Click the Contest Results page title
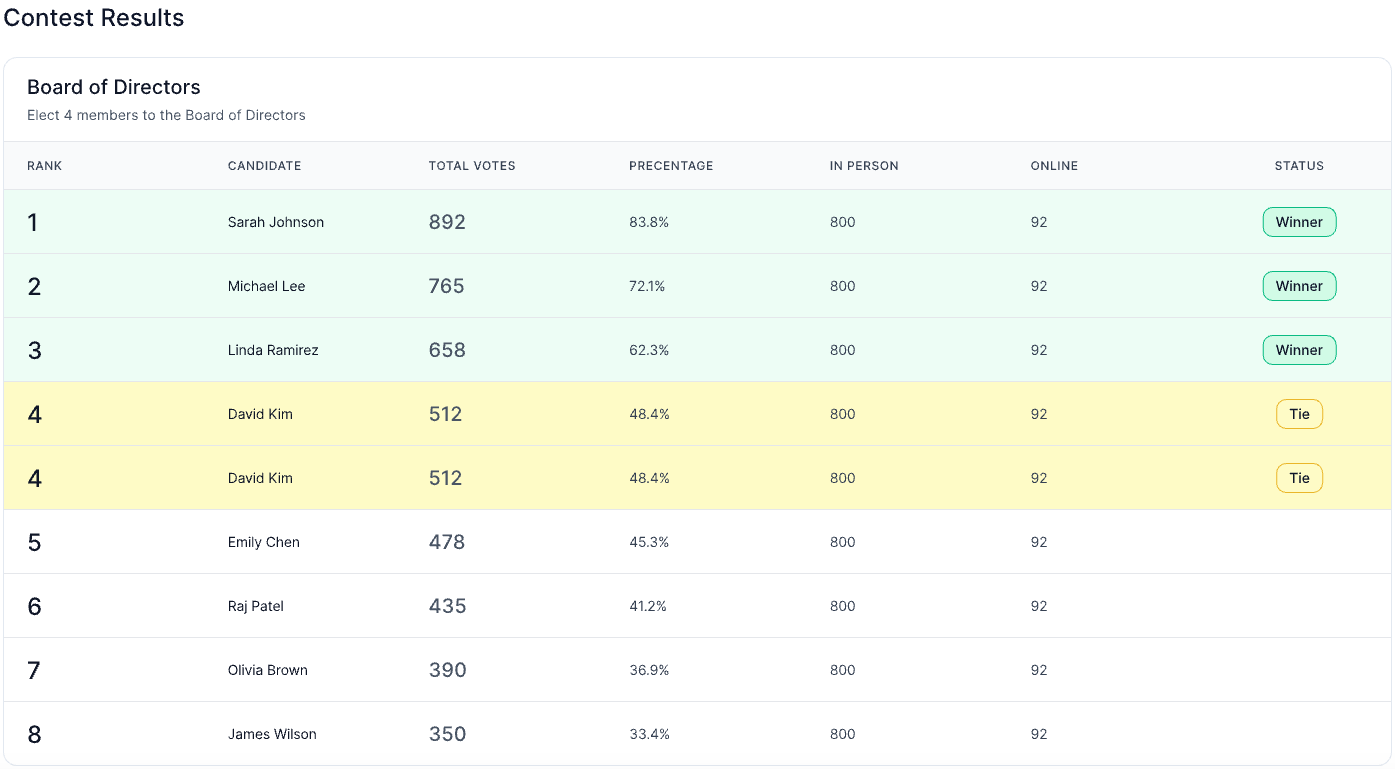1395x769 pixels. pos(94,18)
